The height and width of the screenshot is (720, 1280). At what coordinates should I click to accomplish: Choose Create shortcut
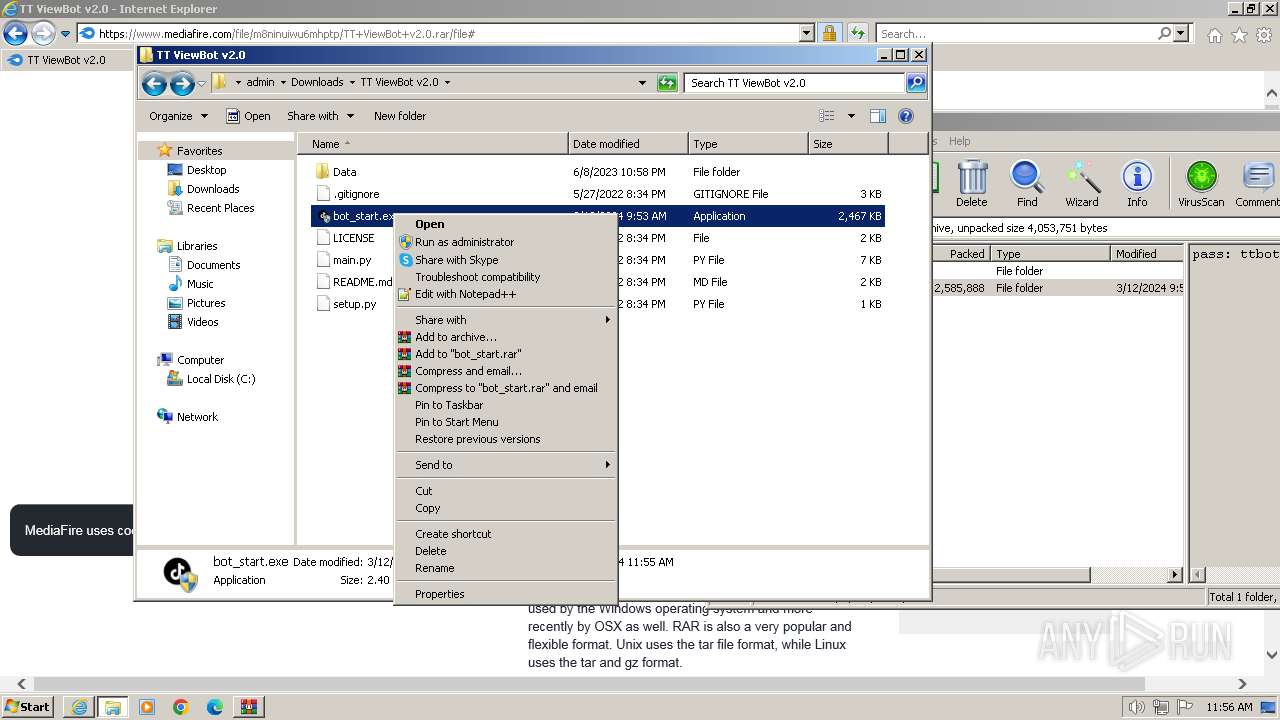[x=505, y=534]
